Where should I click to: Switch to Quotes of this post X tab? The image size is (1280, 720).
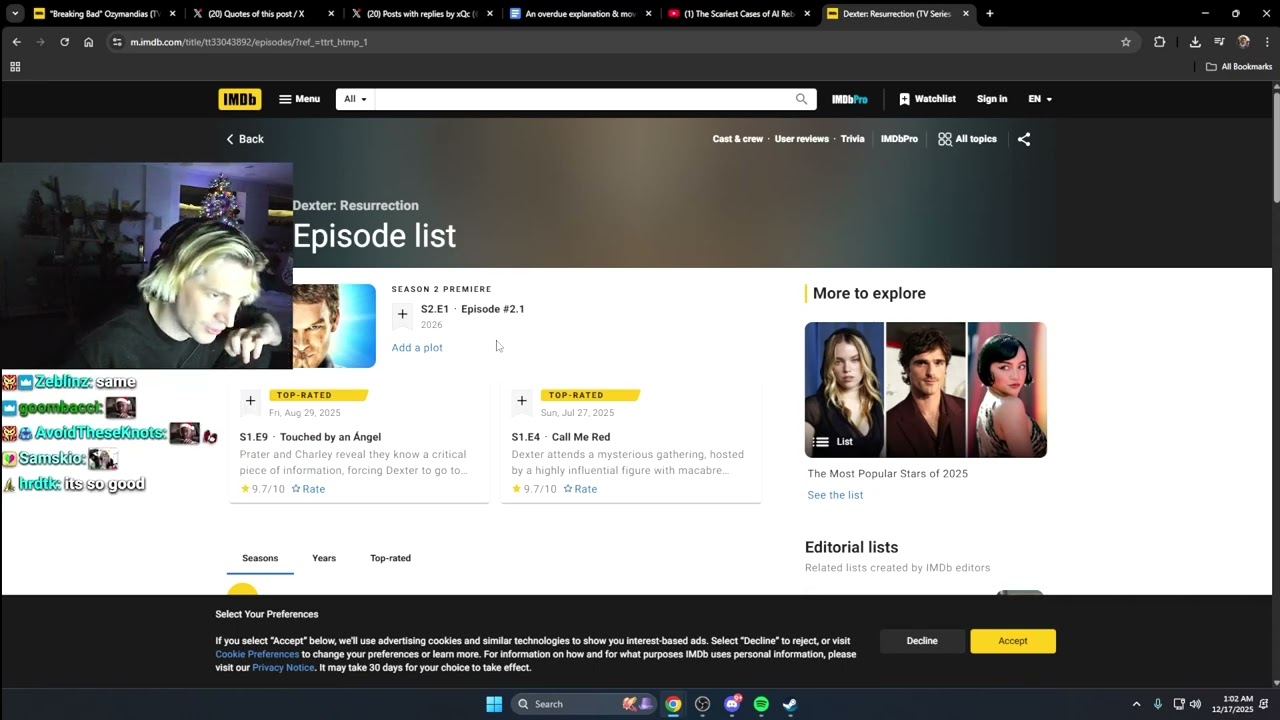tap(262, 14)
